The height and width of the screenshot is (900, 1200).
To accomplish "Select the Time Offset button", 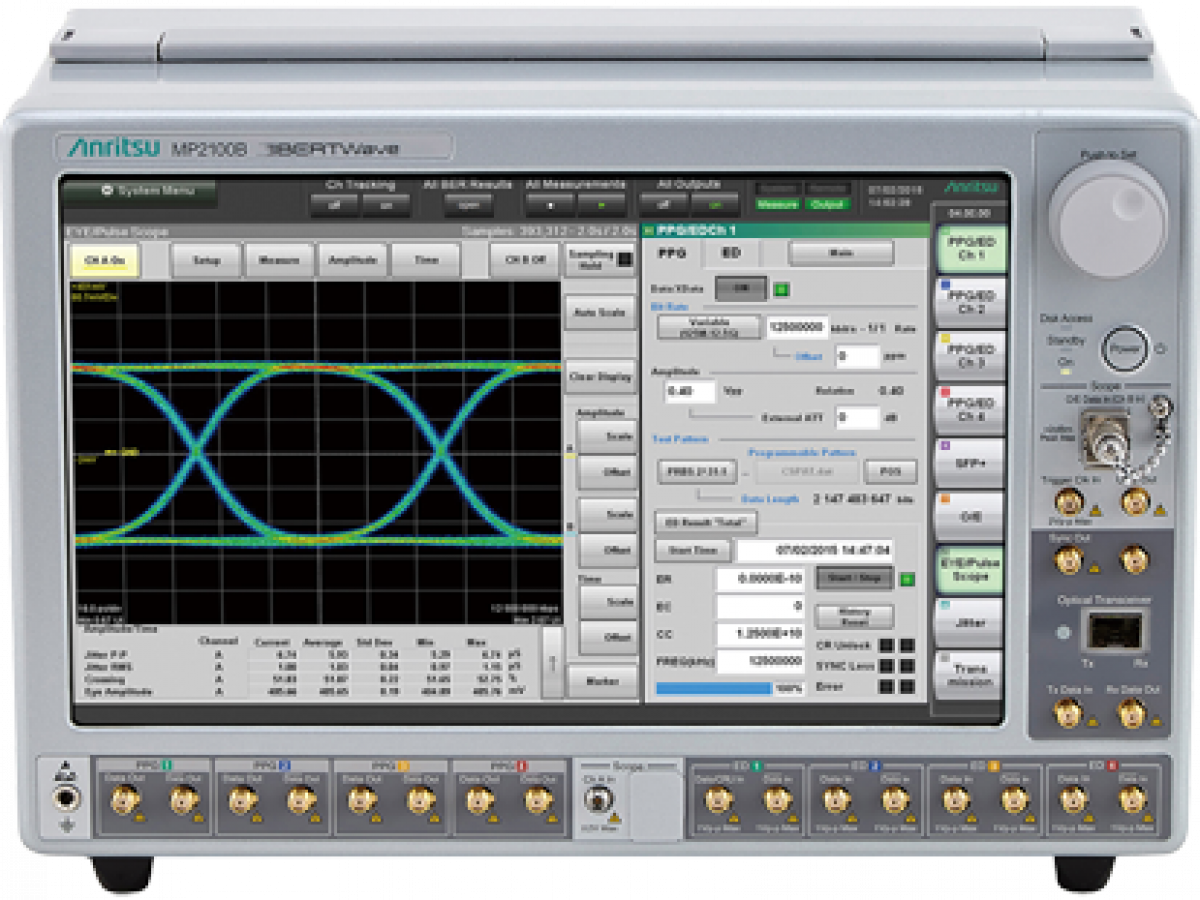I will click(607, 637).
